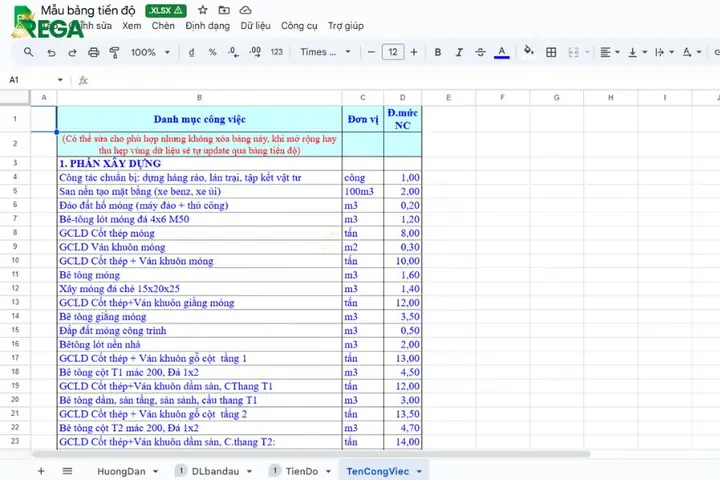The height and width of the screenshot is (480, 720).
Task: Open the Times font dropdown
Action: 325,52
